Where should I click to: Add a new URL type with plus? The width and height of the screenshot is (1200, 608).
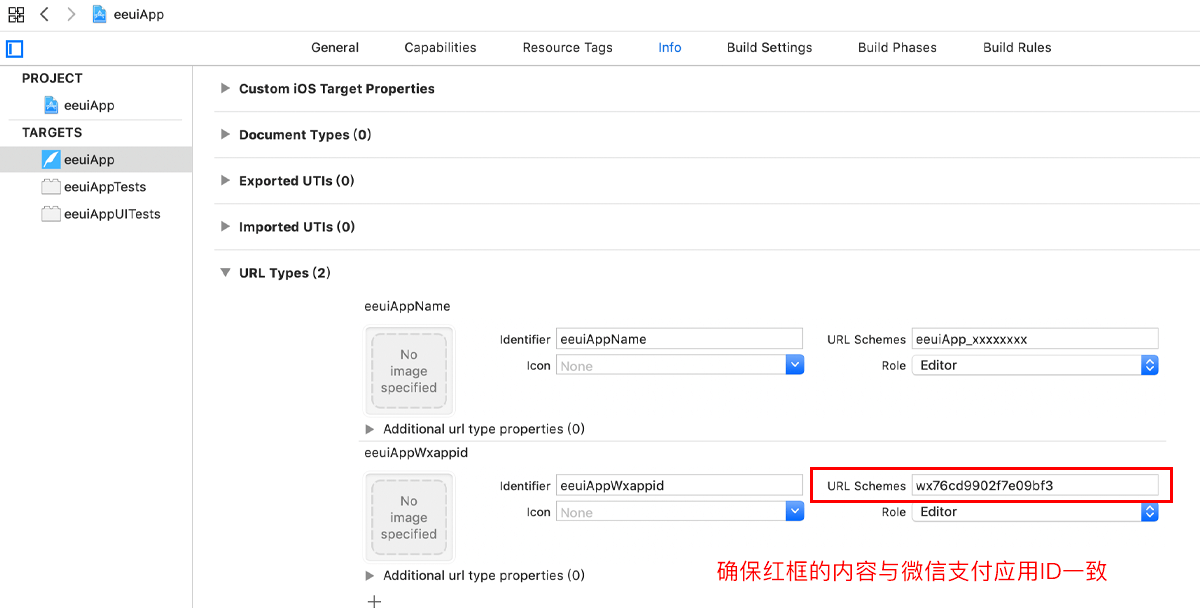point(374,601)
